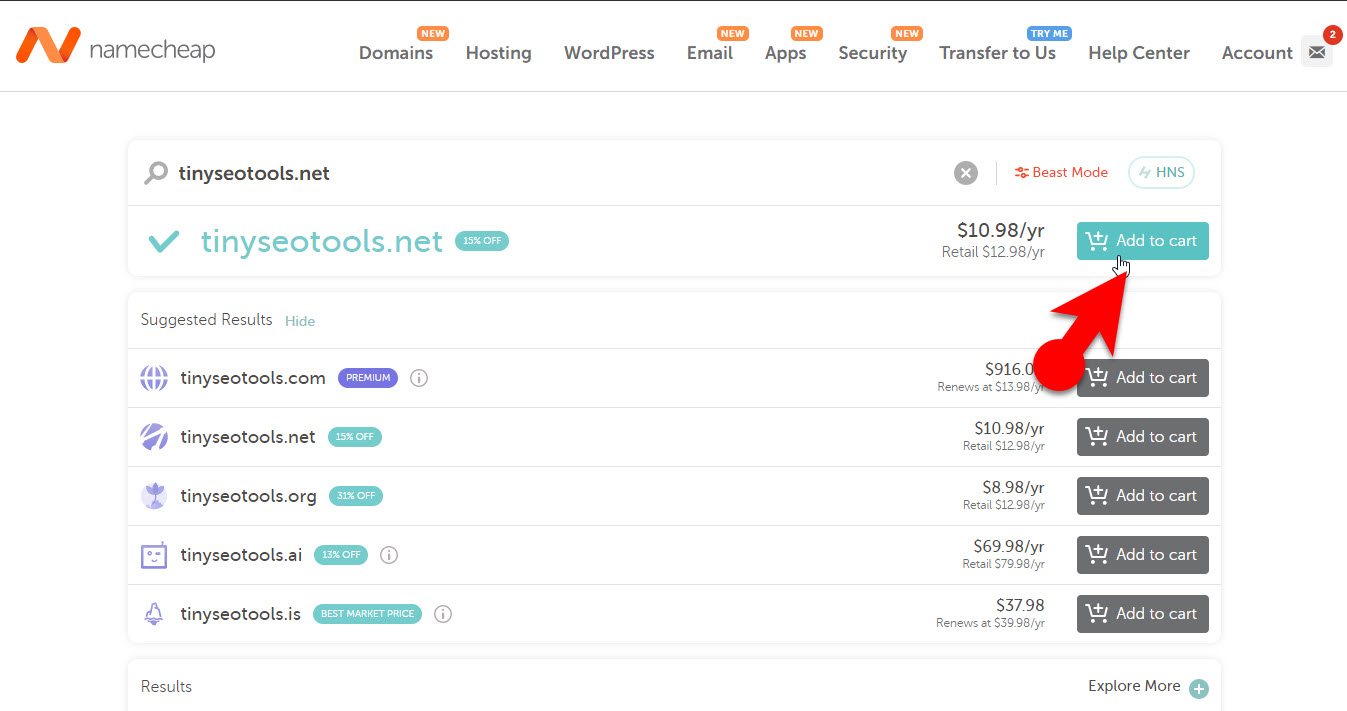The width and height of the screenshot is (1347, 711).
Task: Open the Security menu
Action: pos(872,53)
